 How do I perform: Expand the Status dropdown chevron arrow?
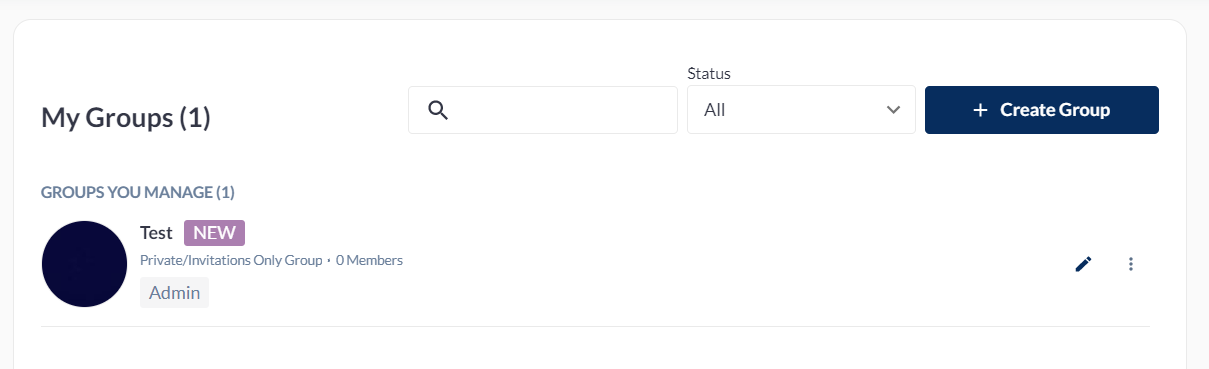click(x=894, y=110)
